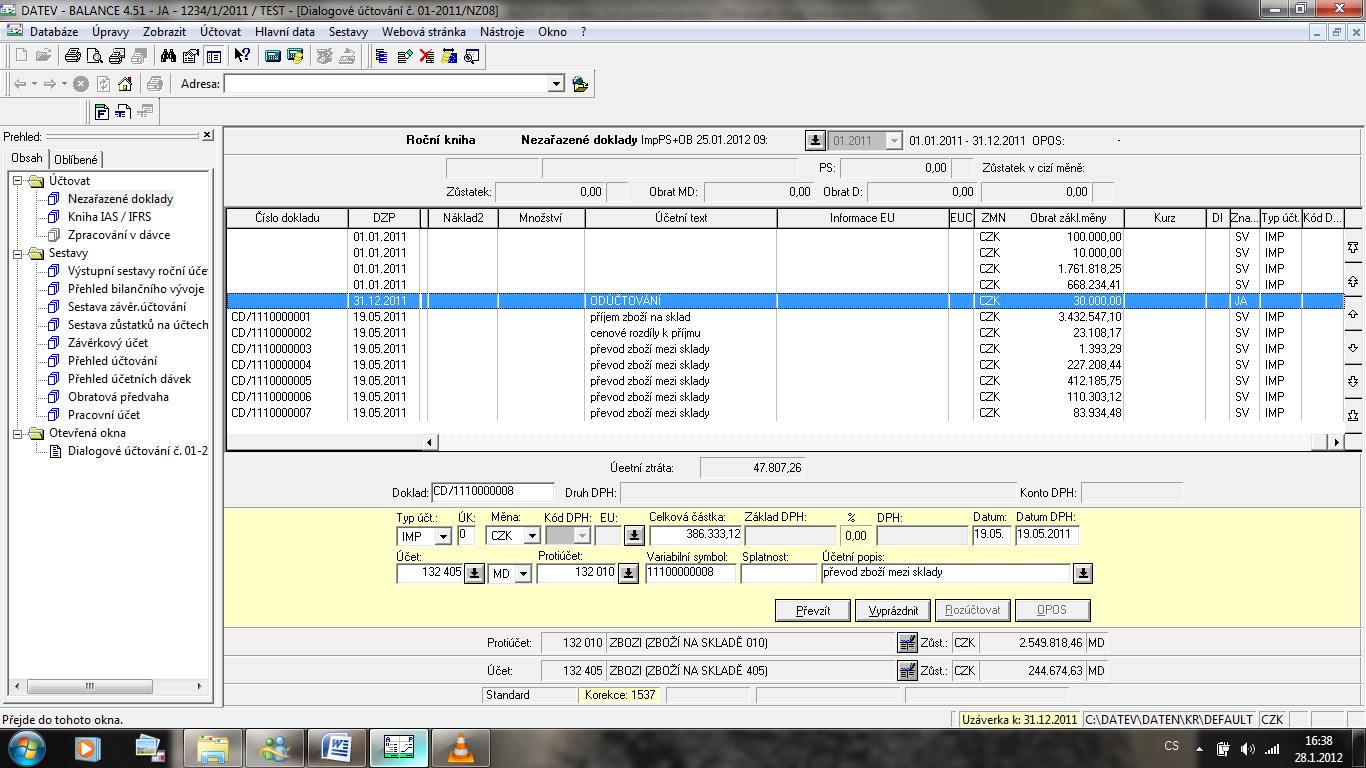
Task: Click the context help arrow question icon
Action: 242,56
